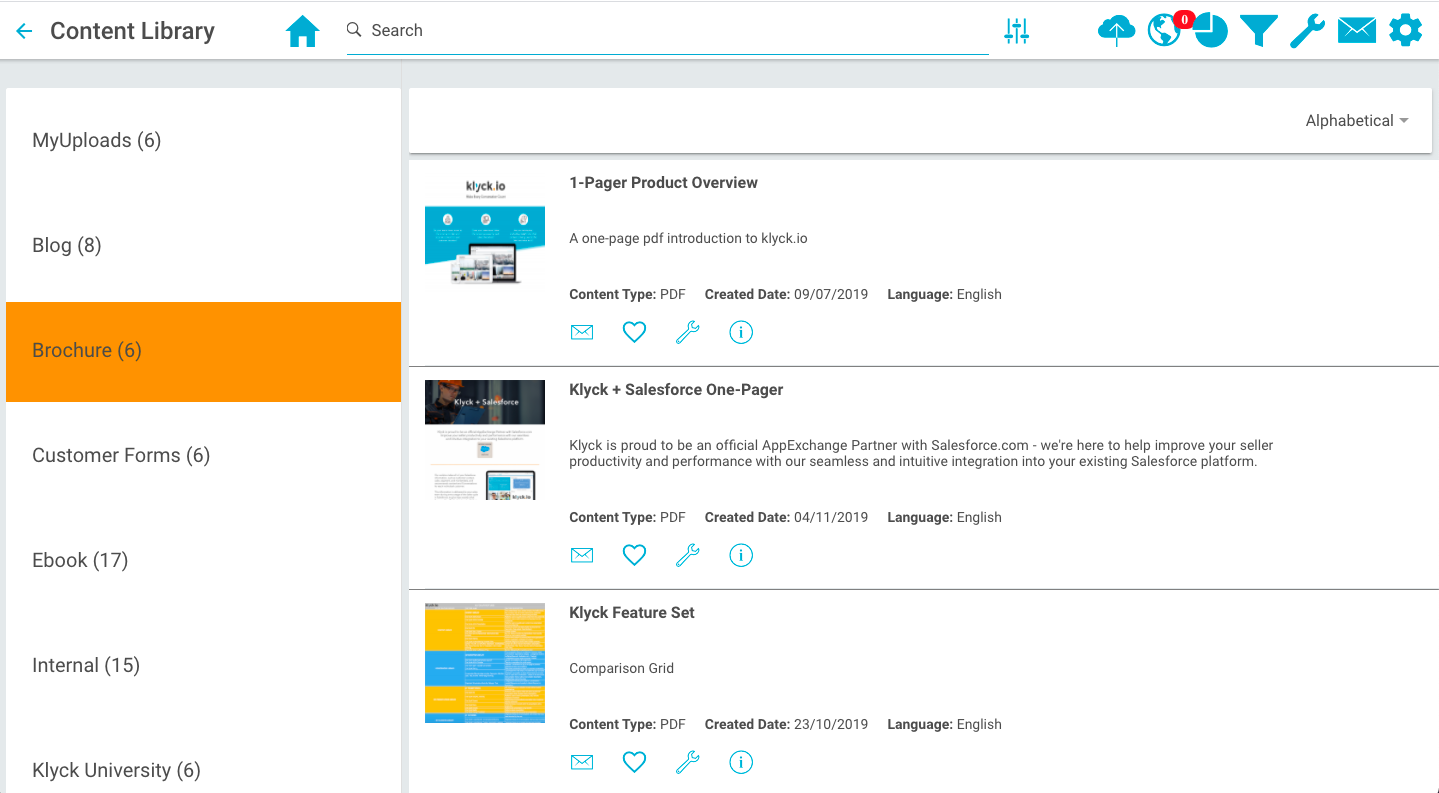Screen dimensions: 1439x793
Task: Toggle the heart on Klyck Feature Set
Action: click(634, 762)
